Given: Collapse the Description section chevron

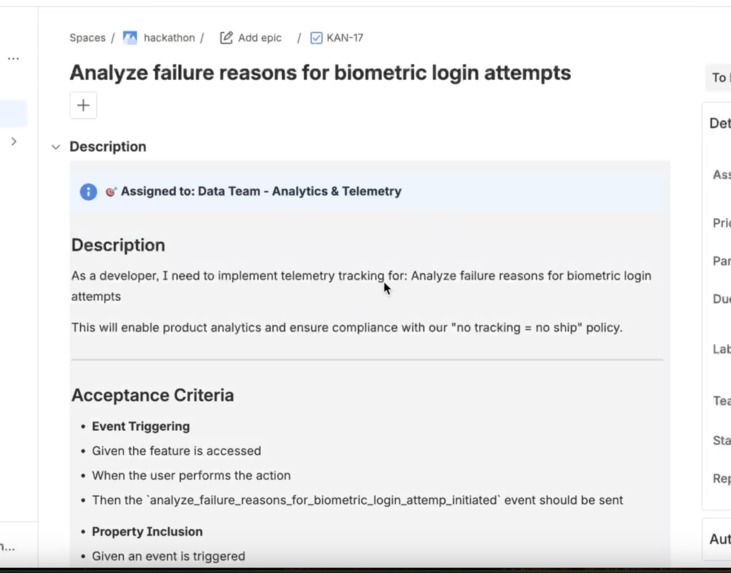Looking at the screenshot, I should pyautogui.click(x=55, y=147).
